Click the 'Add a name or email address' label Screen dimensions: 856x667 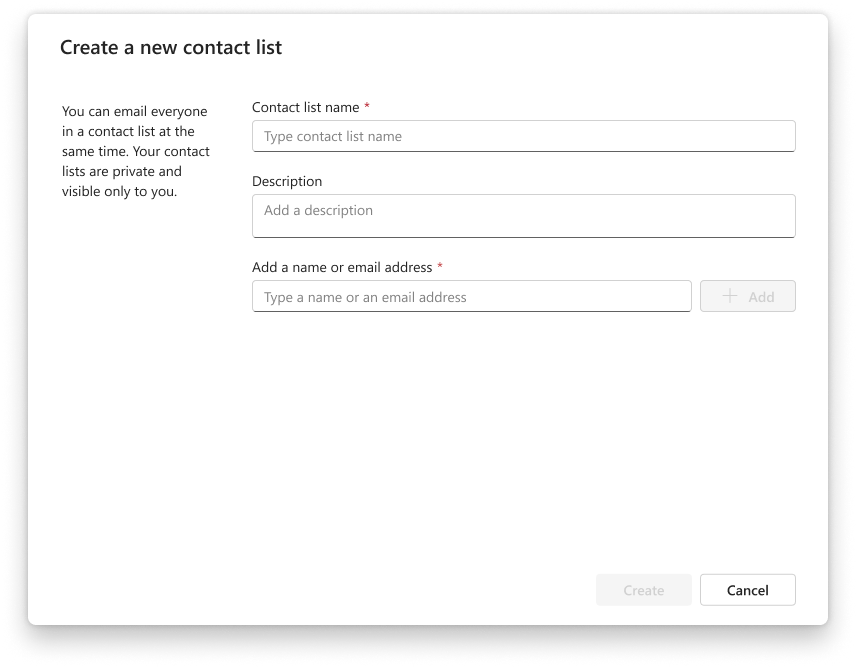pyautogui.click(x=342, y=268)
